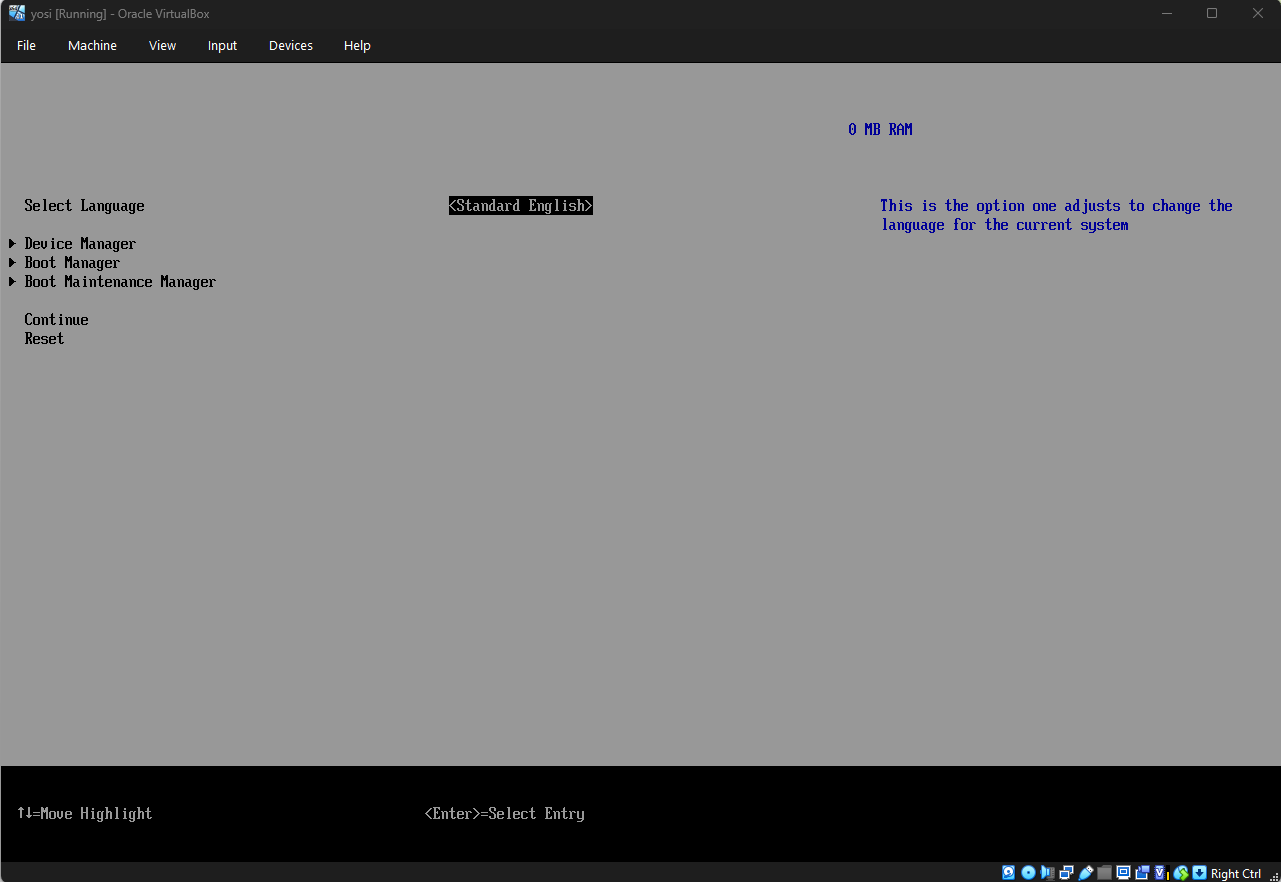1281x882 pixels.
Task: Click the VirtualBox app icon in title bar
Action: tap(17, 14)
